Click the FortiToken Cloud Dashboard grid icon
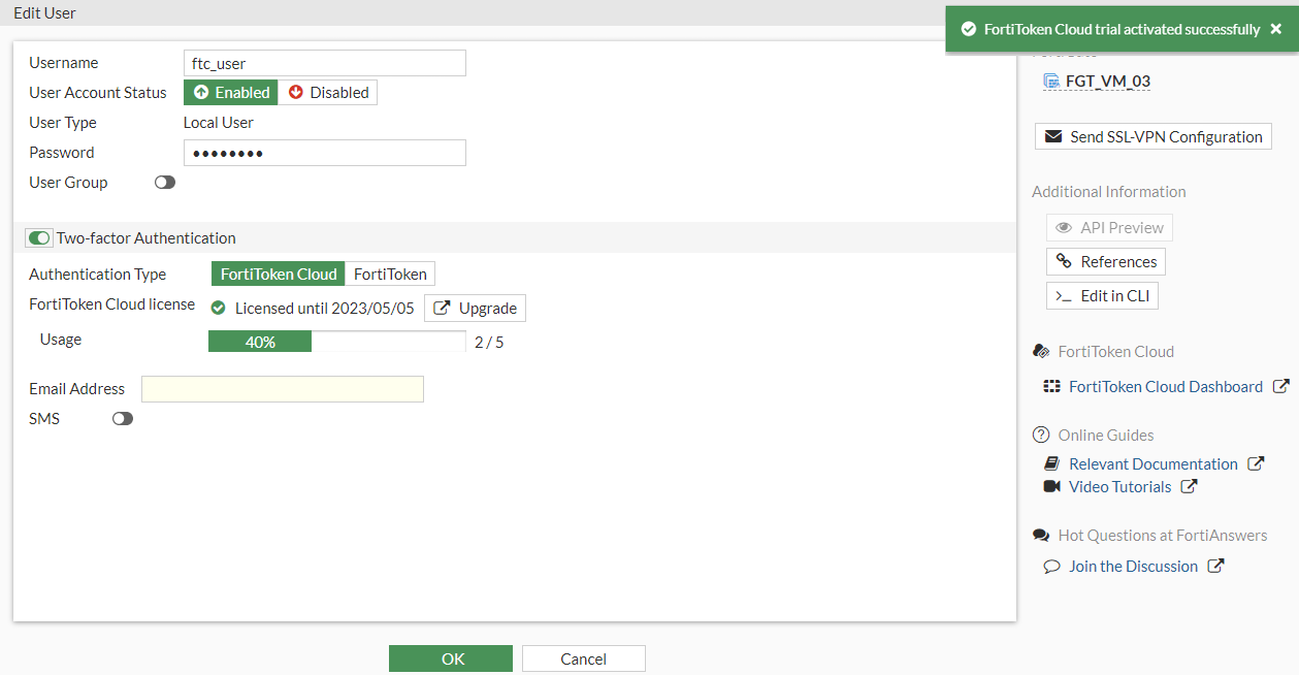 pos(1052,386)
